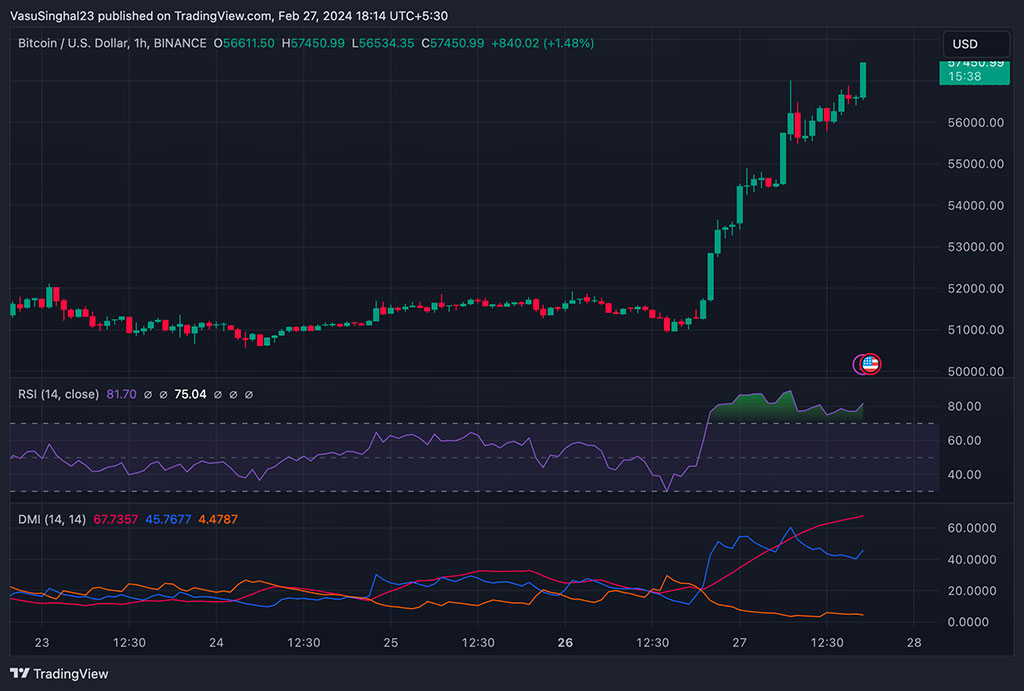Click the RSI value 81.70
1024x691 pixels.
[x=121, y=394]
